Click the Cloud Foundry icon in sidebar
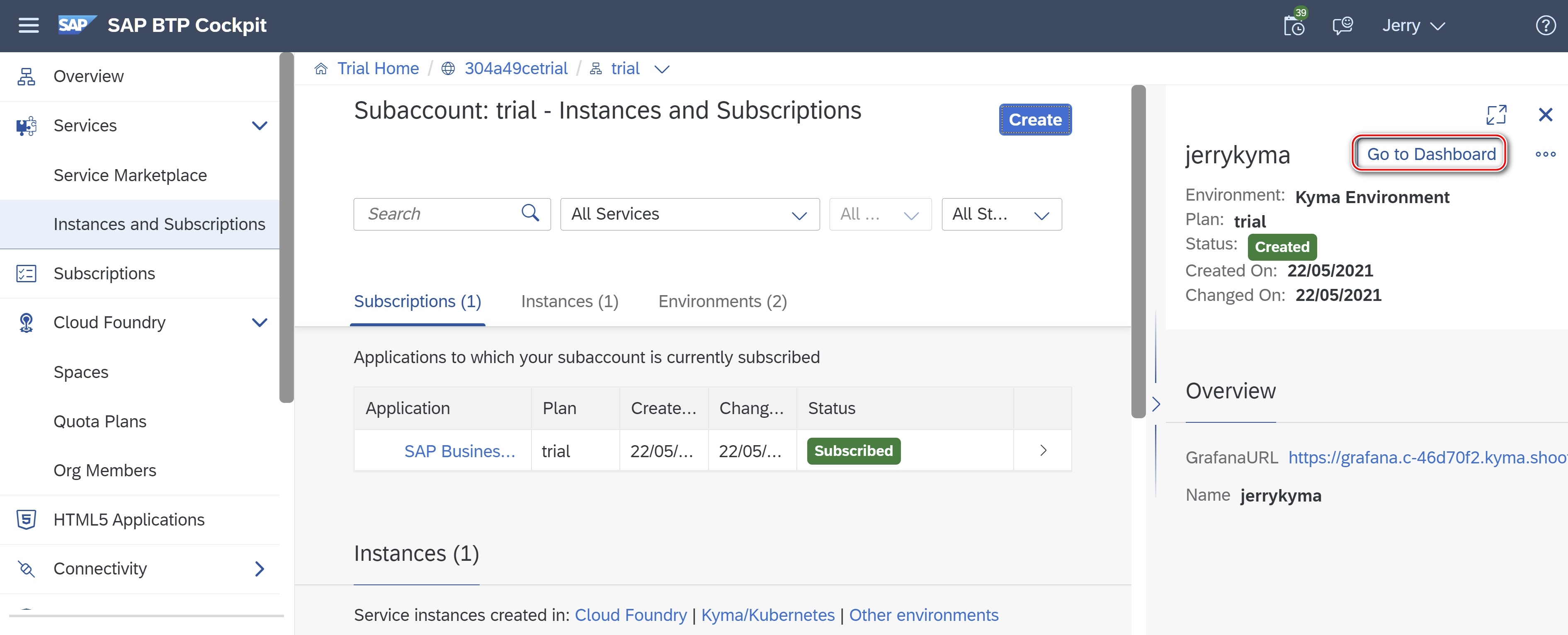Screen dimensions: 1568x635 tap(26, 322)
